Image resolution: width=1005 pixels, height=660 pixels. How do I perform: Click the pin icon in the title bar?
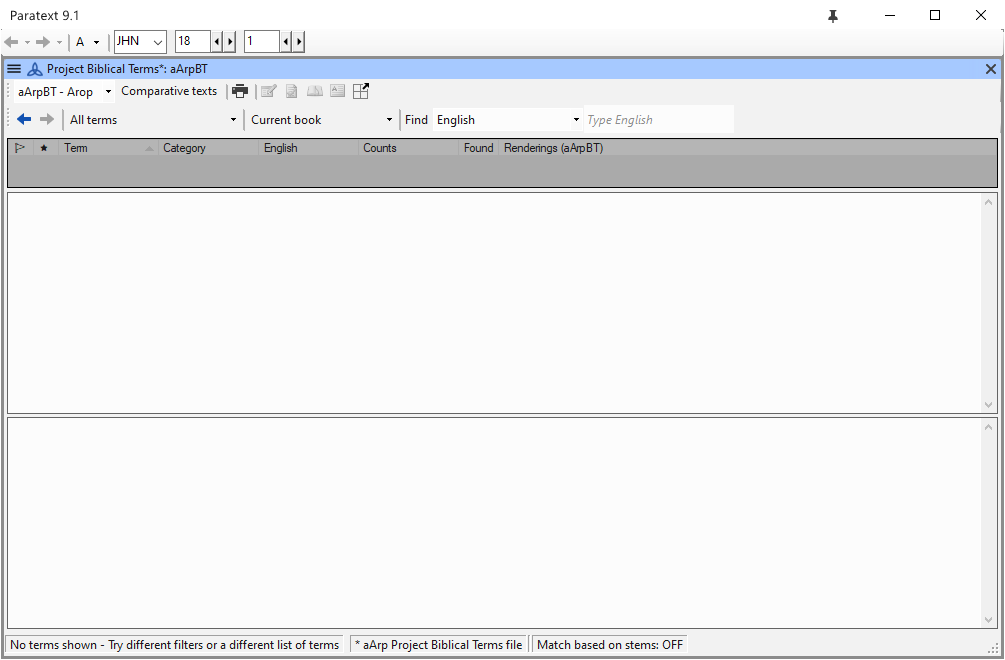(833, 16)
